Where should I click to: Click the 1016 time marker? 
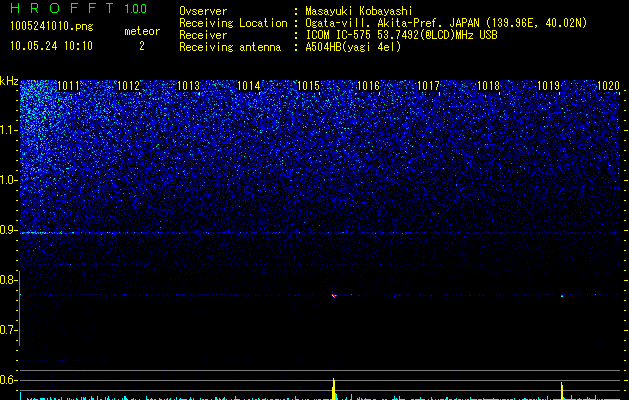click(368, 86)
